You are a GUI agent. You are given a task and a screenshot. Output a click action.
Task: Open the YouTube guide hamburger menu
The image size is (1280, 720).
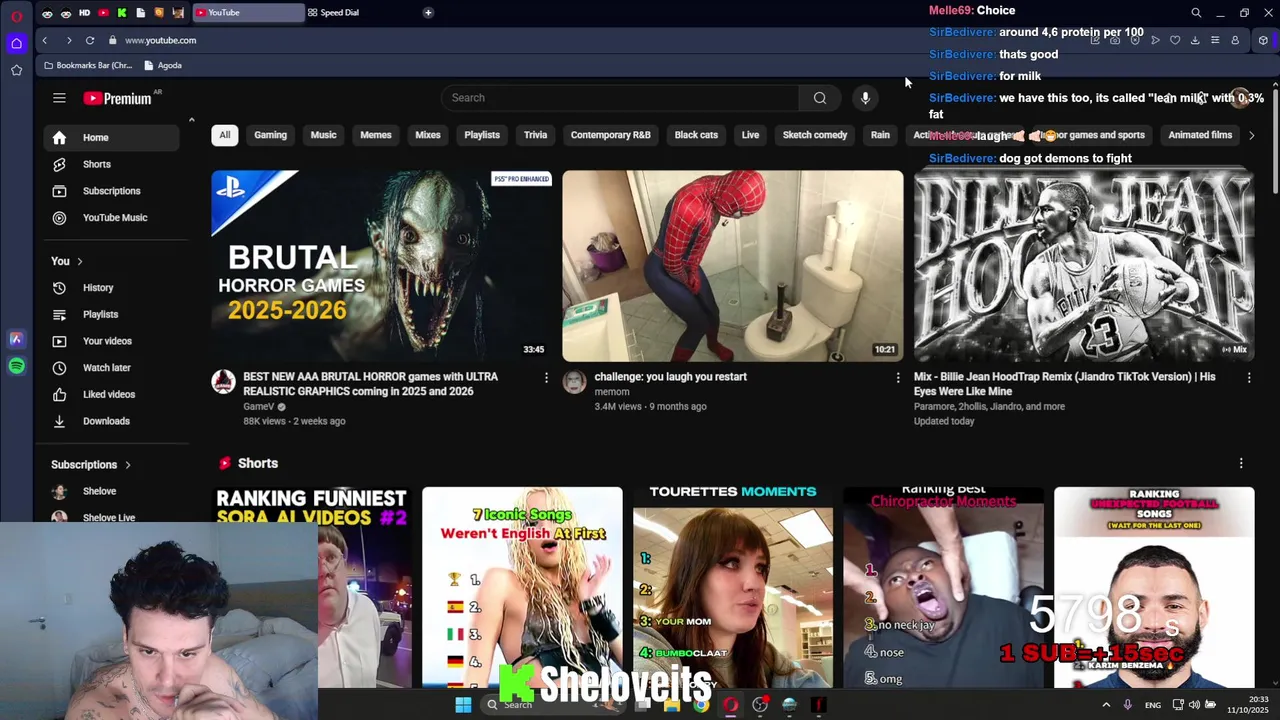(59, 98)
